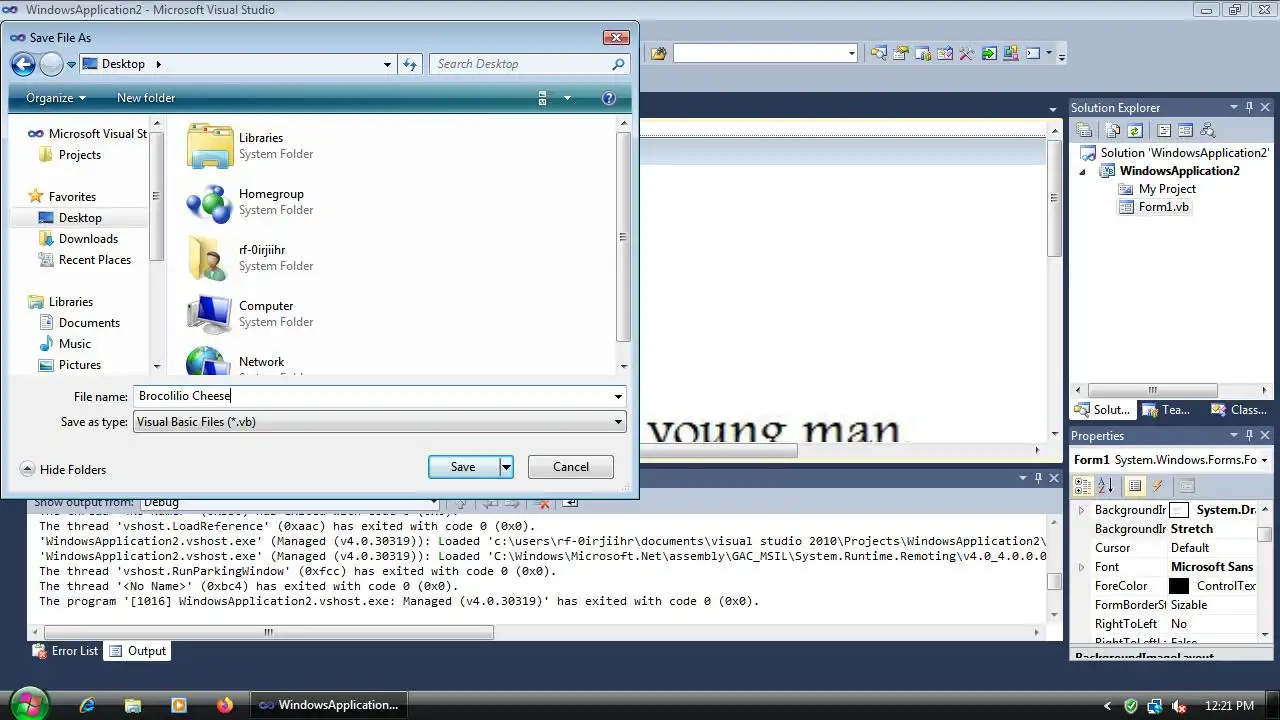Open the view options dropdown arrow
The image size is (1280, 720).
[x=567, y=98]
